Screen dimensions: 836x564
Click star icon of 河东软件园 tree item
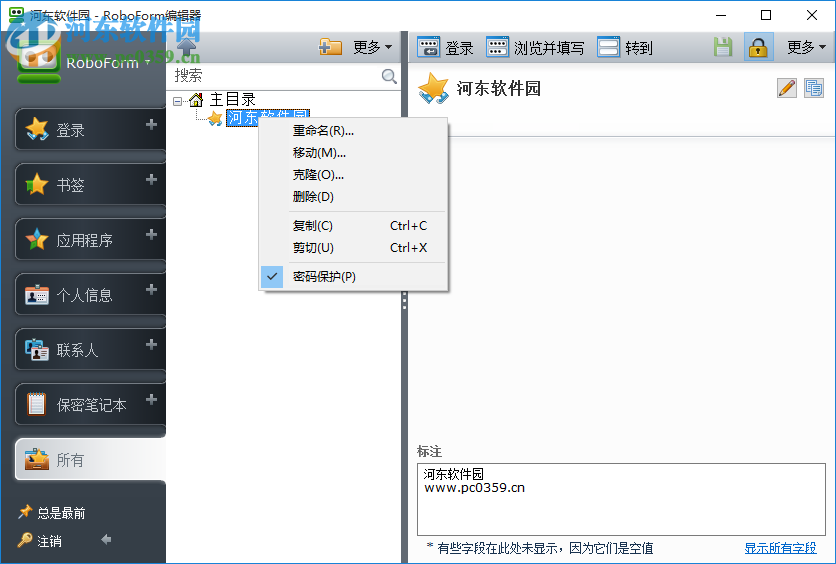[215, 118]
